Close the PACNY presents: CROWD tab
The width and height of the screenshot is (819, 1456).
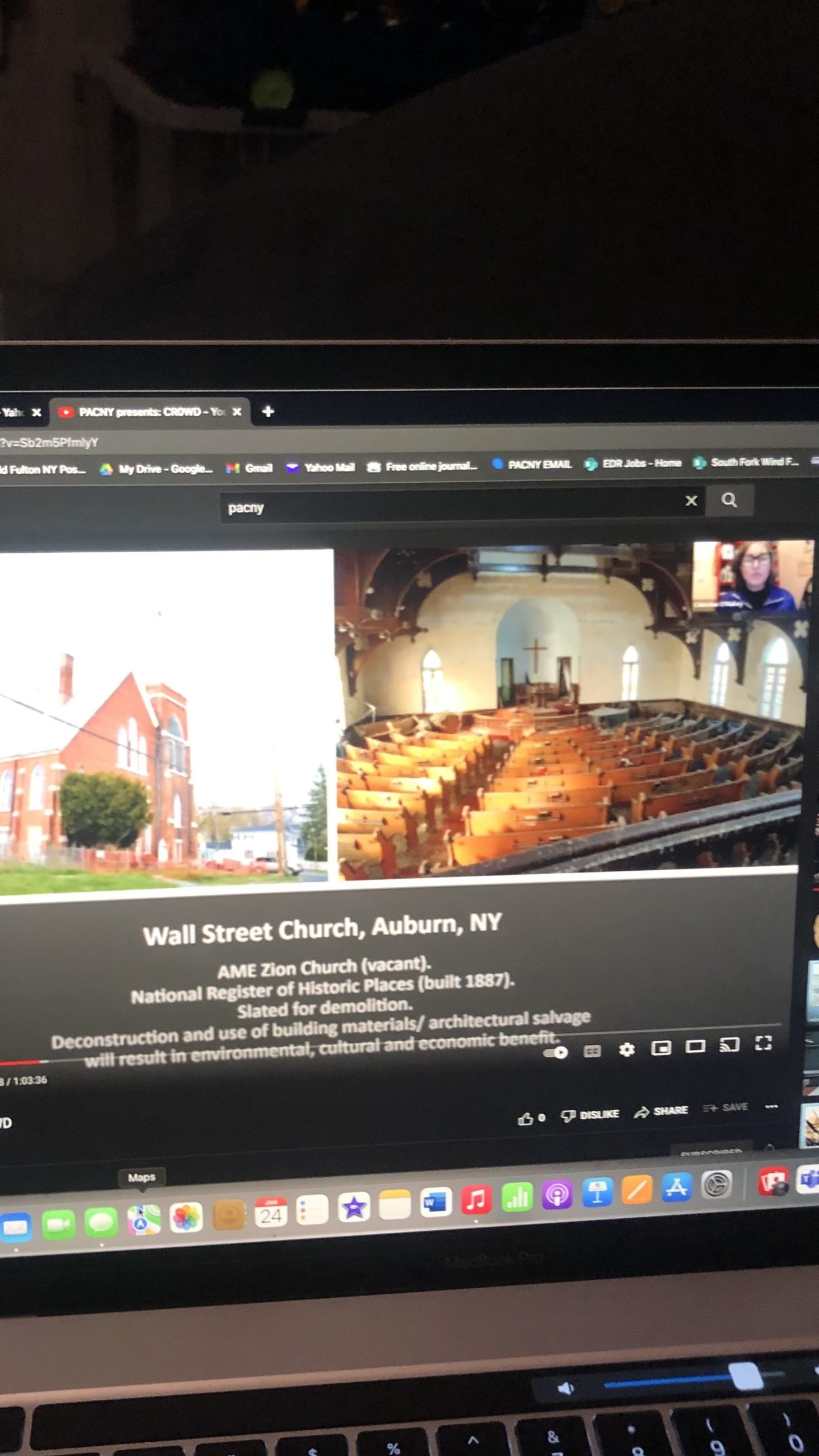237,411
